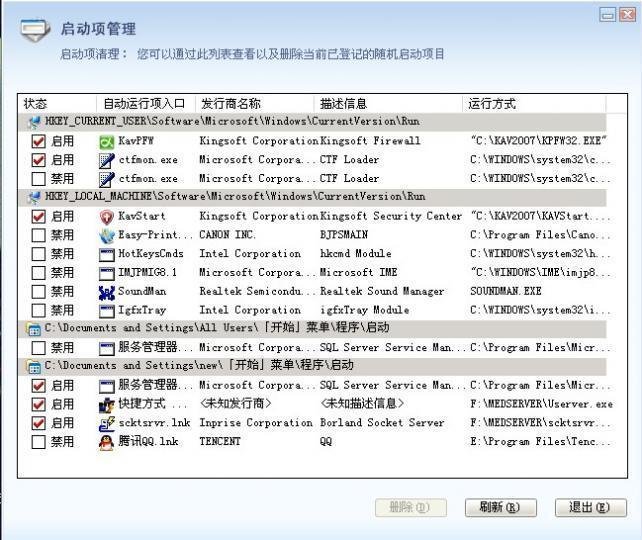This screenshot has width=642, height=540.
Task: Click the new user startup folder icon
Action: 34,367
